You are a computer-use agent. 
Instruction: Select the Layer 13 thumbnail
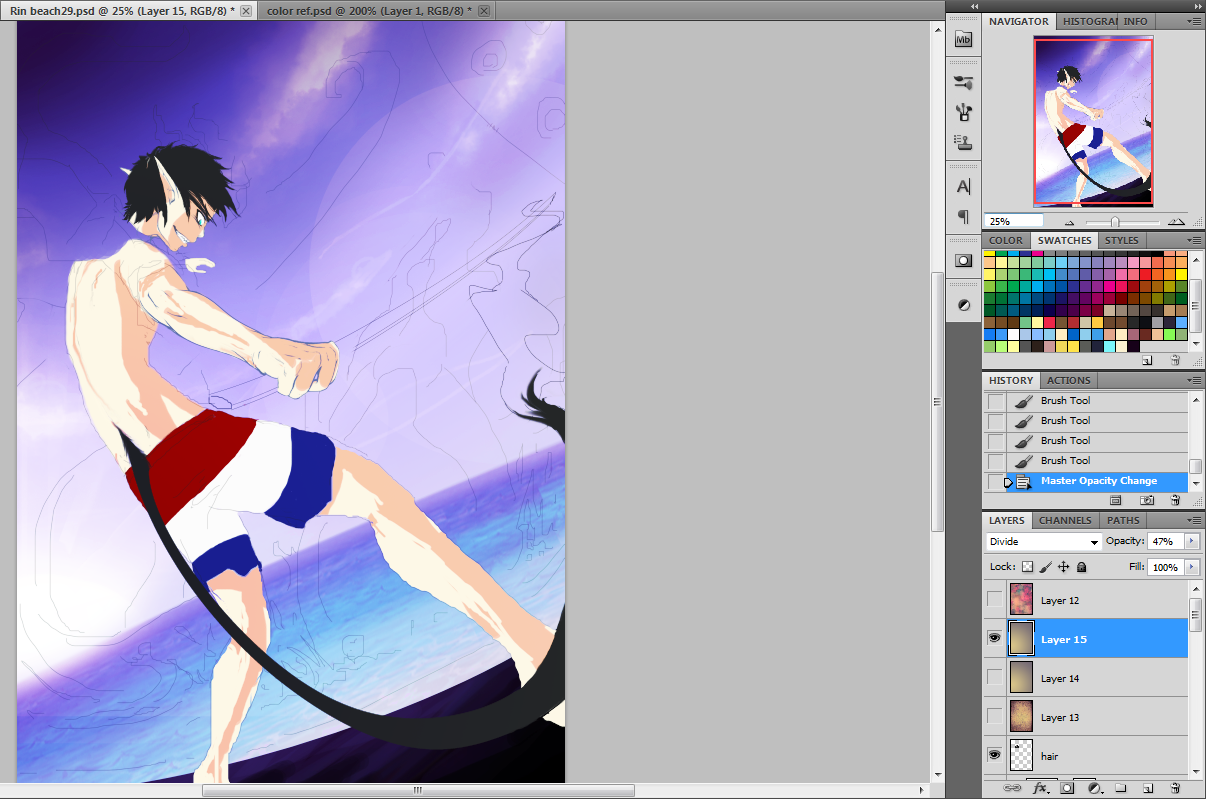pos(1021,717)
